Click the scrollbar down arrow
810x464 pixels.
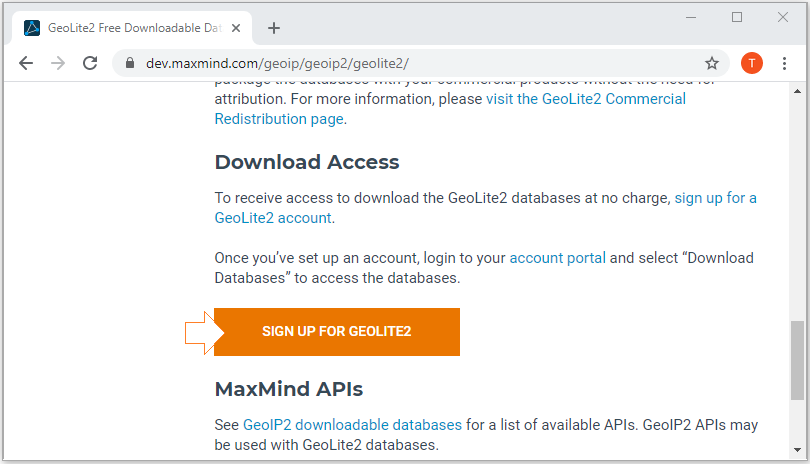click(x=797, y=450)
